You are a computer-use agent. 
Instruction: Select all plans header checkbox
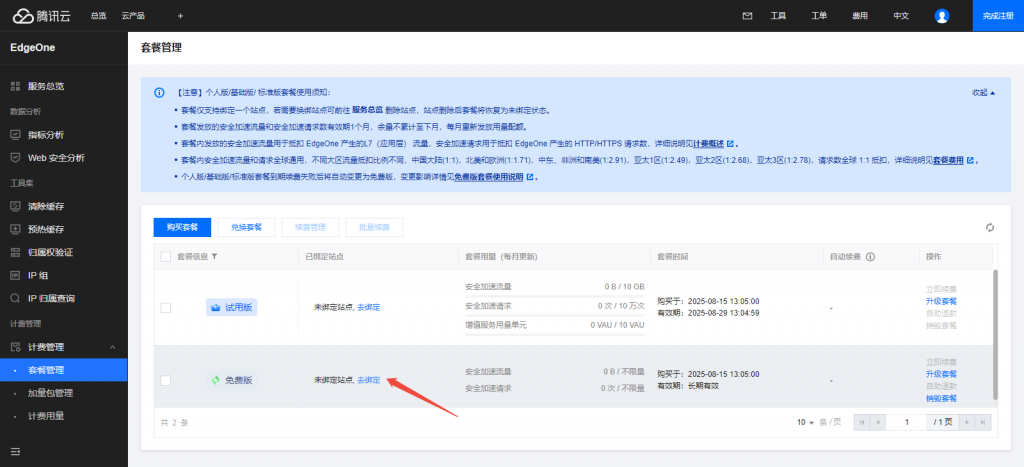click(x=166, y=257)
